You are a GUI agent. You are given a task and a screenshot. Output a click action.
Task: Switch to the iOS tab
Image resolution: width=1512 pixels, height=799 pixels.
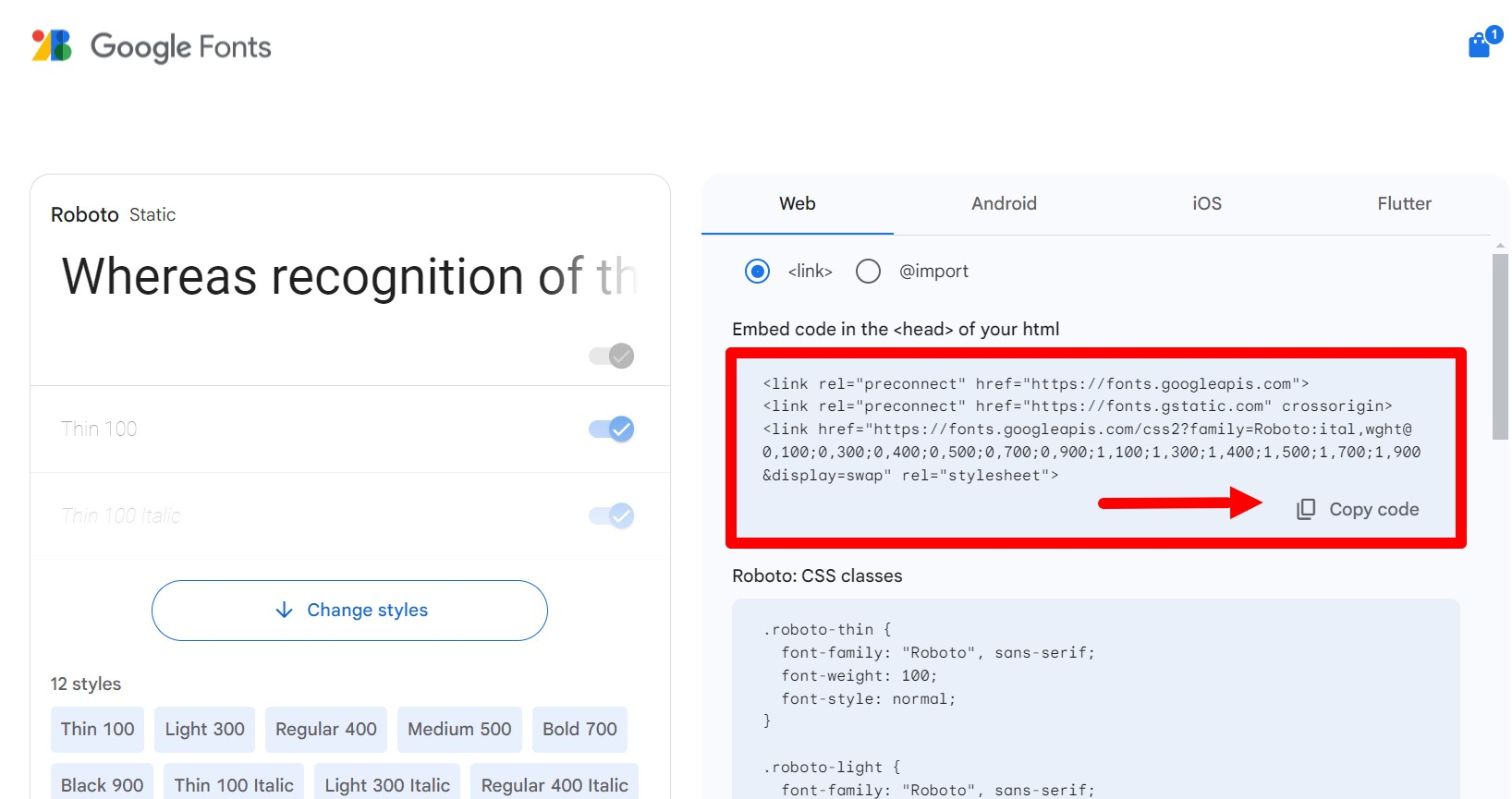(1207, 204)
